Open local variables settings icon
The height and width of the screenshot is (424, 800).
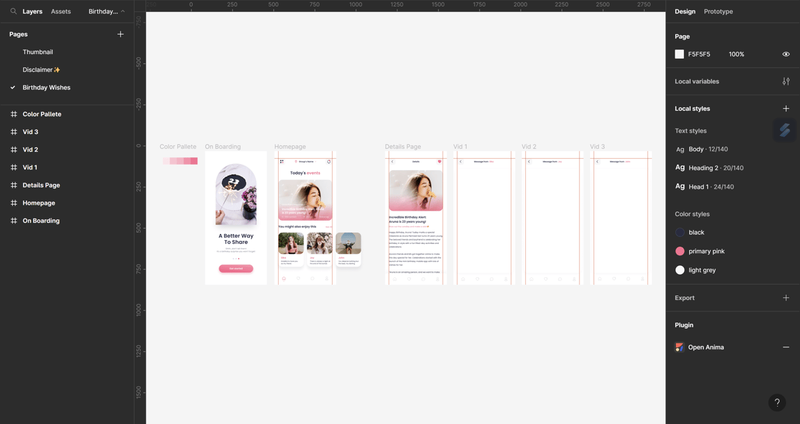click(786, 81)
